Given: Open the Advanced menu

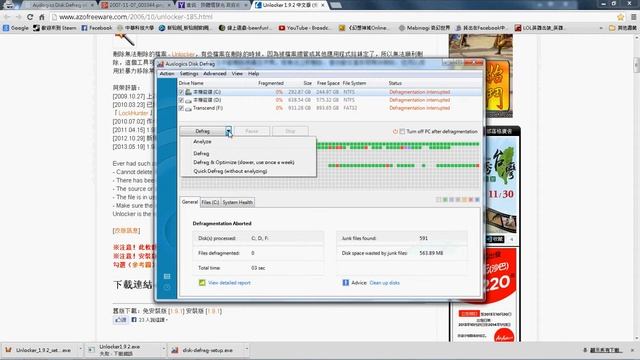Looking at the screenshot, I should pyautogui.click(x=215, y=74).
